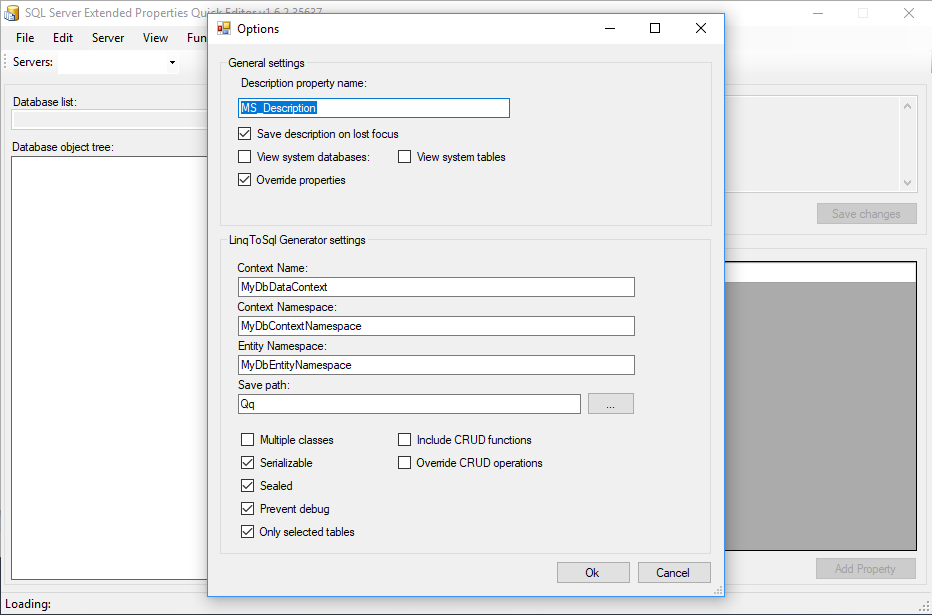The height and width of the screenshot is (615, 932).
Task: Open the Edit menu
Action: click(x=63, y=38)
